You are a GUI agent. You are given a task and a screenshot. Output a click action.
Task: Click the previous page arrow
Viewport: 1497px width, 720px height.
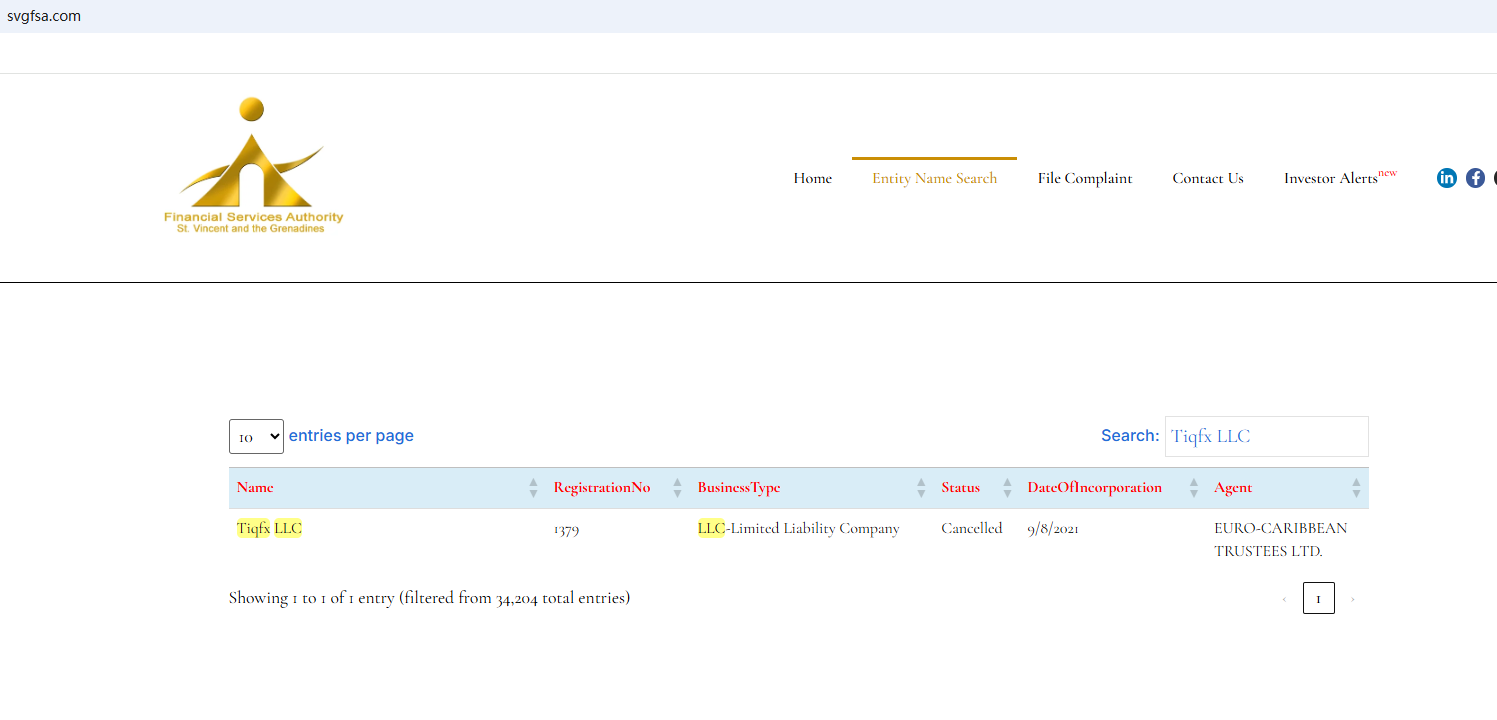[x=1284, y=599]
